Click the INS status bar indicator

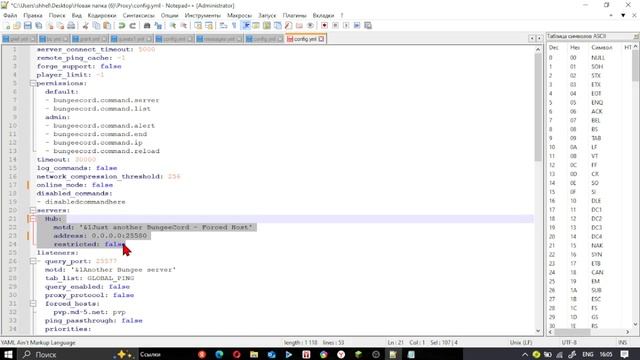click(622, 342)
